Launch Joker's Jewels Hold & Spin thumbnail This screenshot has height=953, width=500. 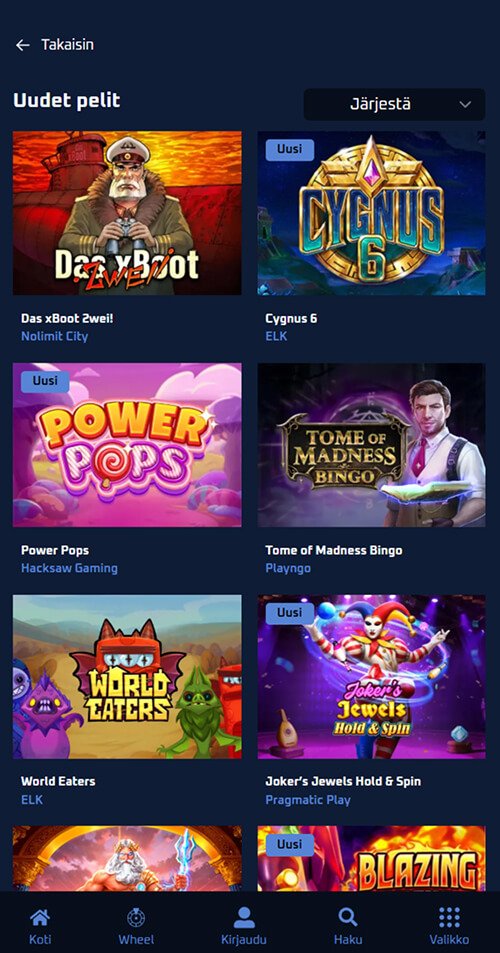(x=371, y=677)
